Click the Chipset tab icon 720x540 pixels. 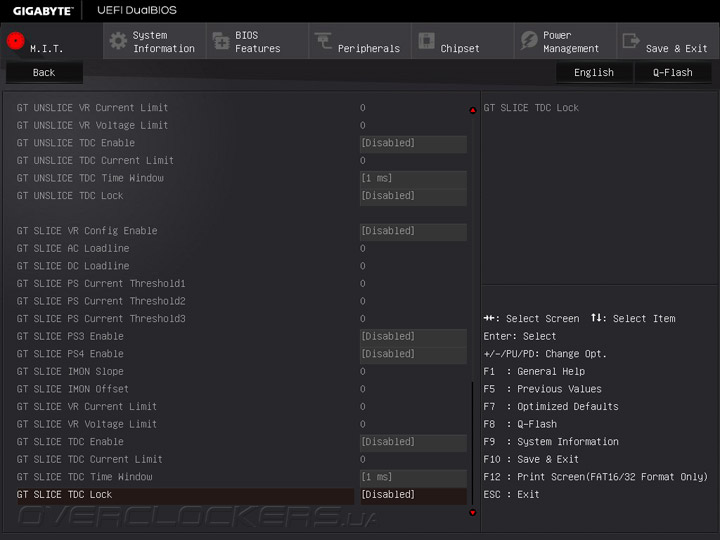coord(426,42)
